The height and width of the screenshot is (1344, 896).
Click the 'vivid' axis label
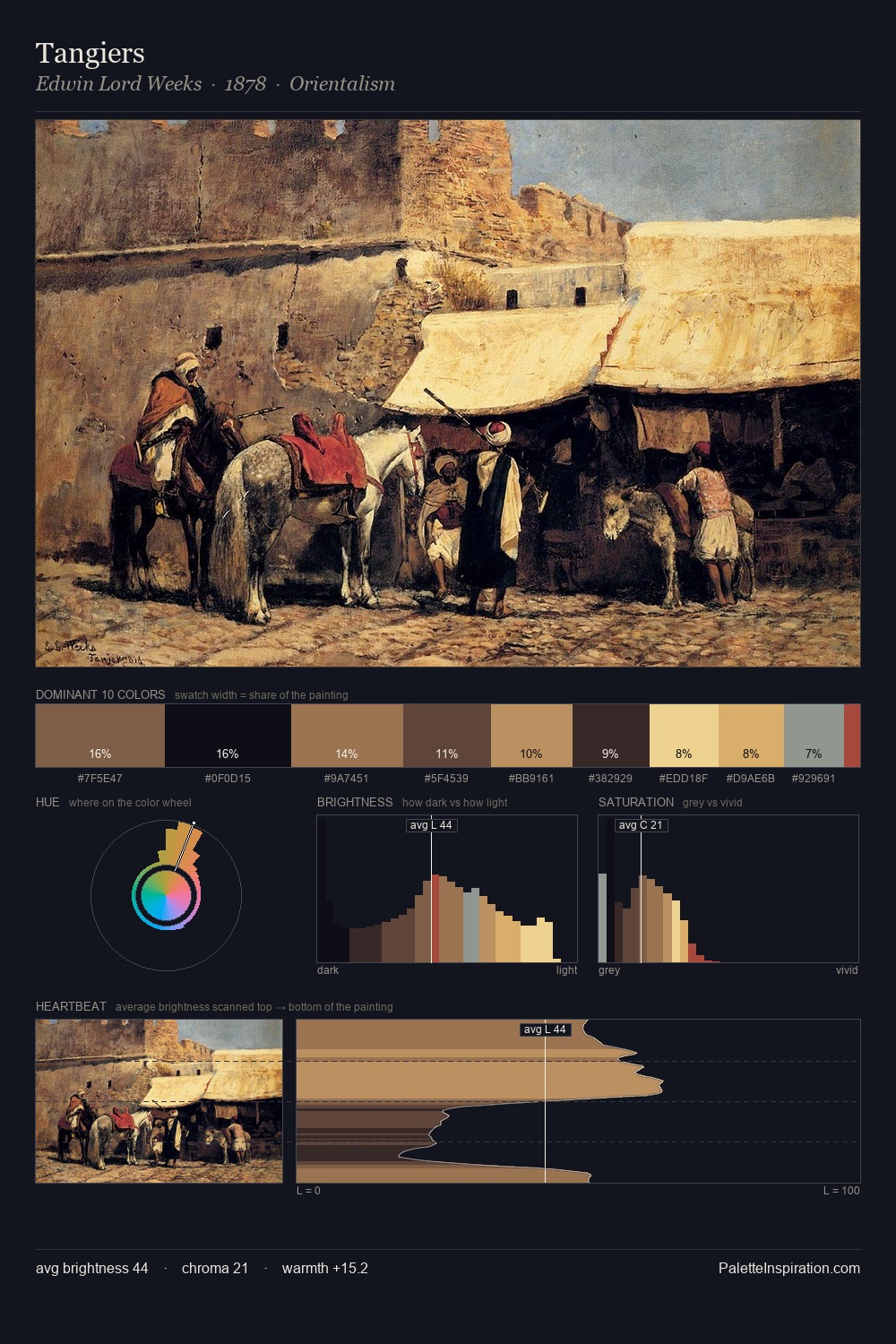(x=847, y=970)
